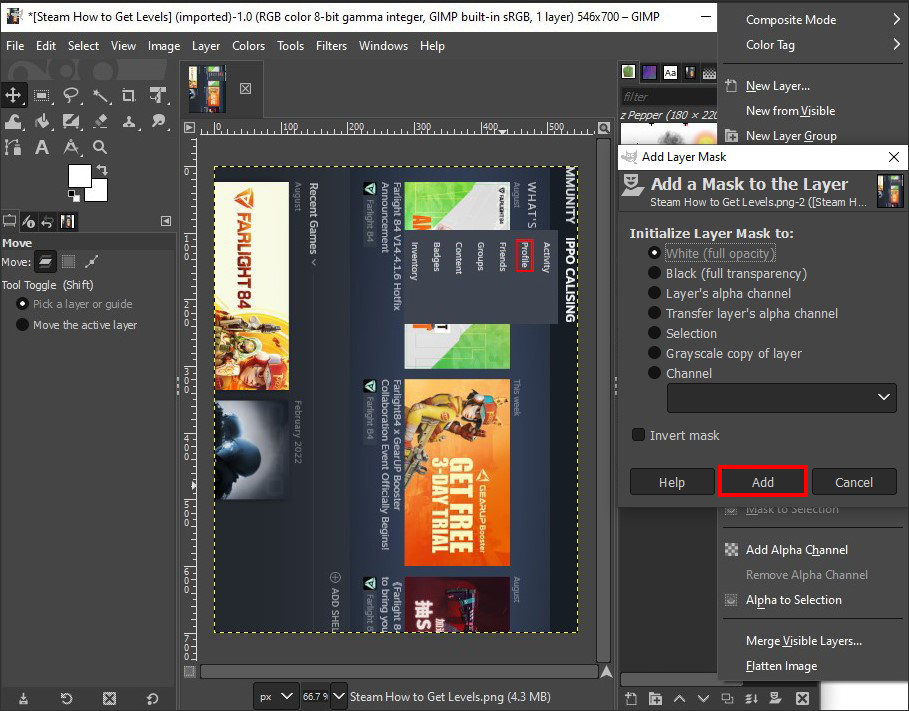Click Flatten Image in the context menu

point(781,666)
